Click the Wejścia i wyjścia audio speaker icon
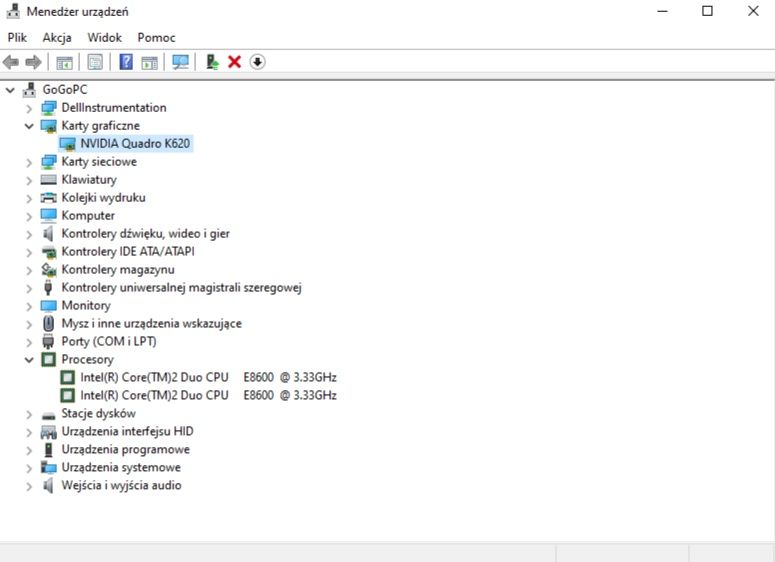The image size is (775, 562). pos(48,486)
